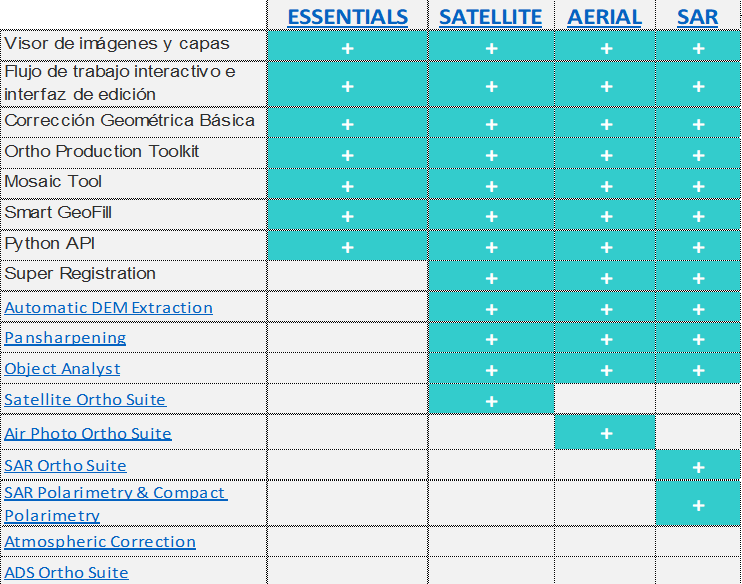Open the Object Analyst link
The width and height of the screenshot is (742, 584).
pyautogui.click(x=62, y=369)
